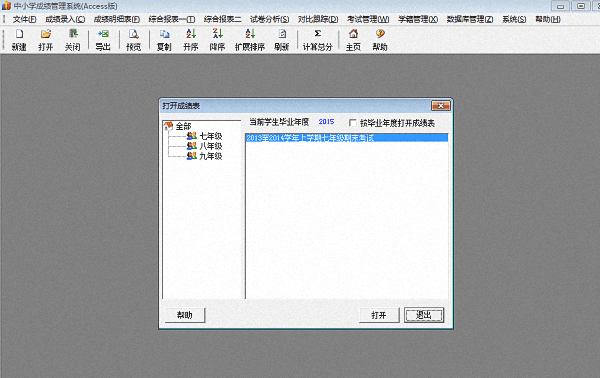The image size is (600, 378).
Task: Open the 对比跟踪(D) menu
Action: [318, 19]
